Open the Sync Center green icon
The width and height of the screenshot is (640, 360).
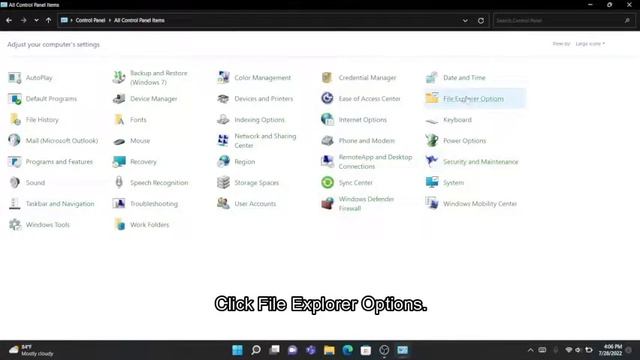tap(327, 182)
